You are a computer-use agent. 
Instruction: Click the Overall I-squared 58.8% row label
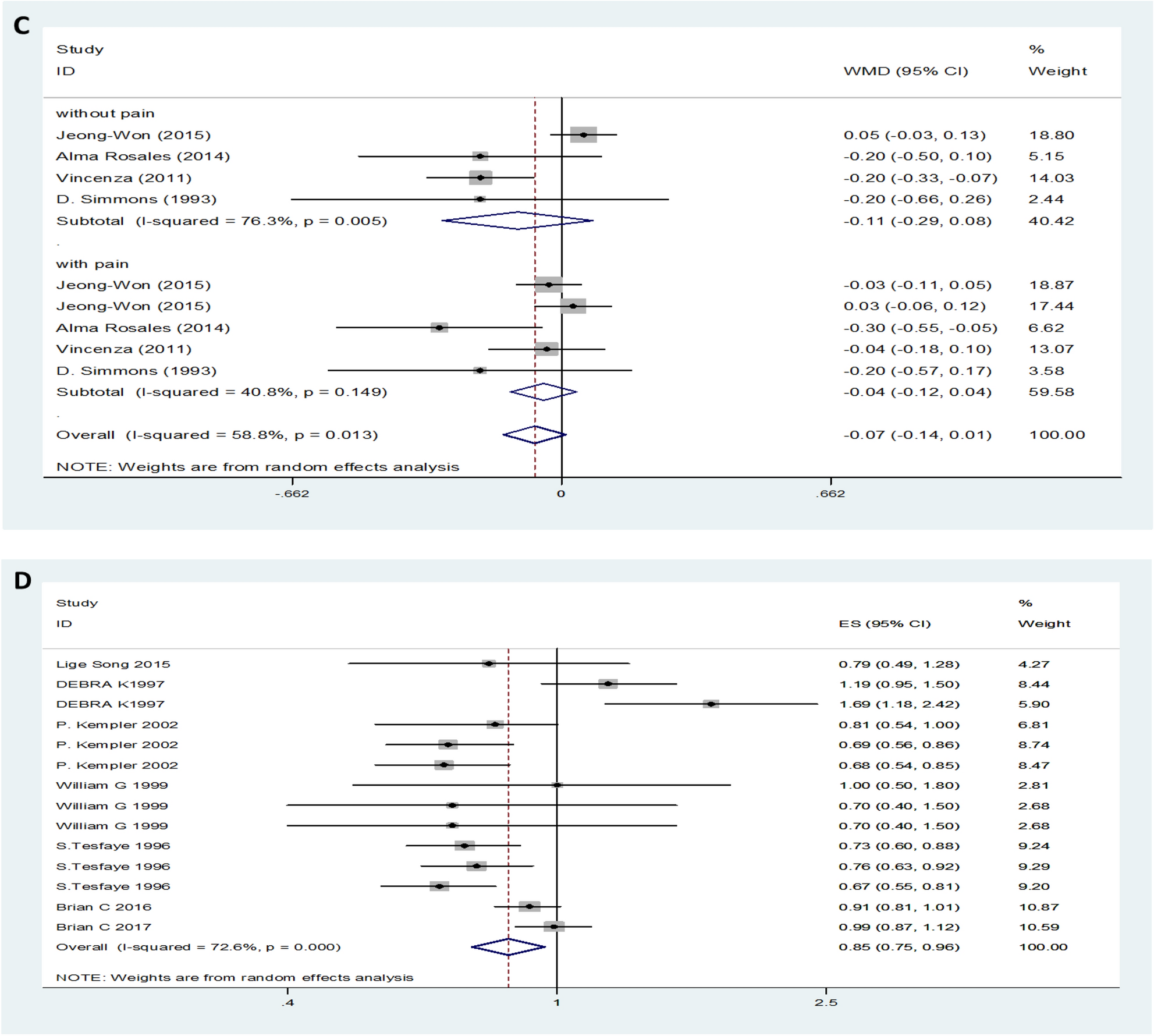[216, 435]
